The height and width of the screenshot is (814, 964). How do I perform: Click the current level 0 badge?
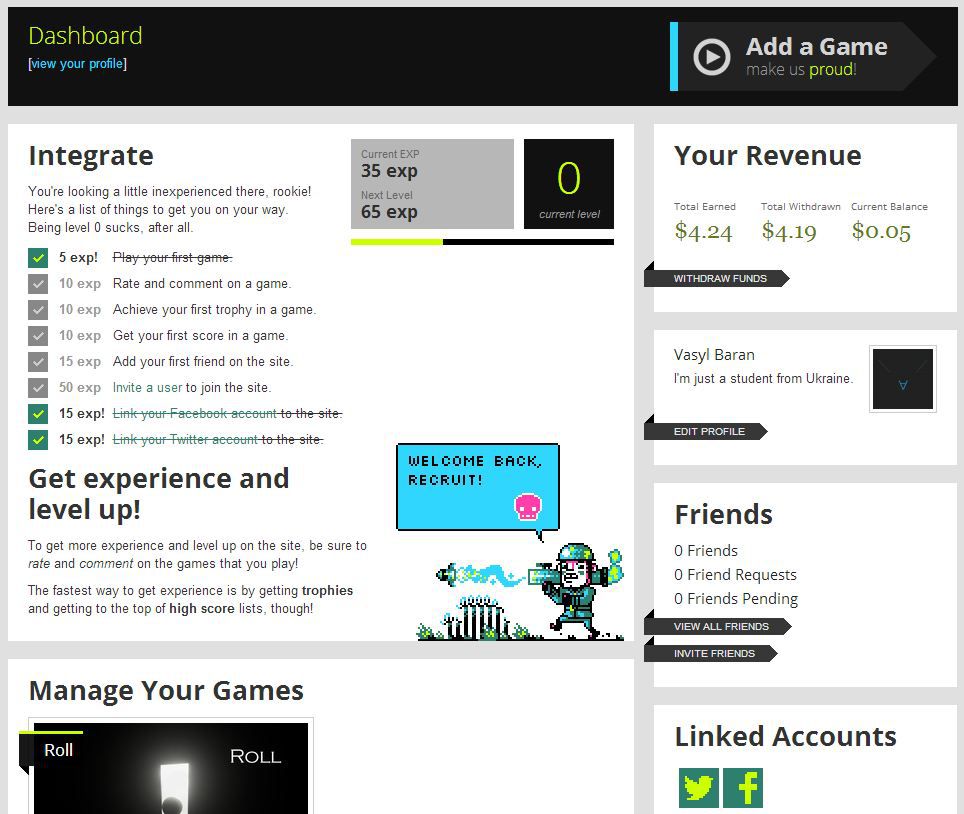click(568, 183)
